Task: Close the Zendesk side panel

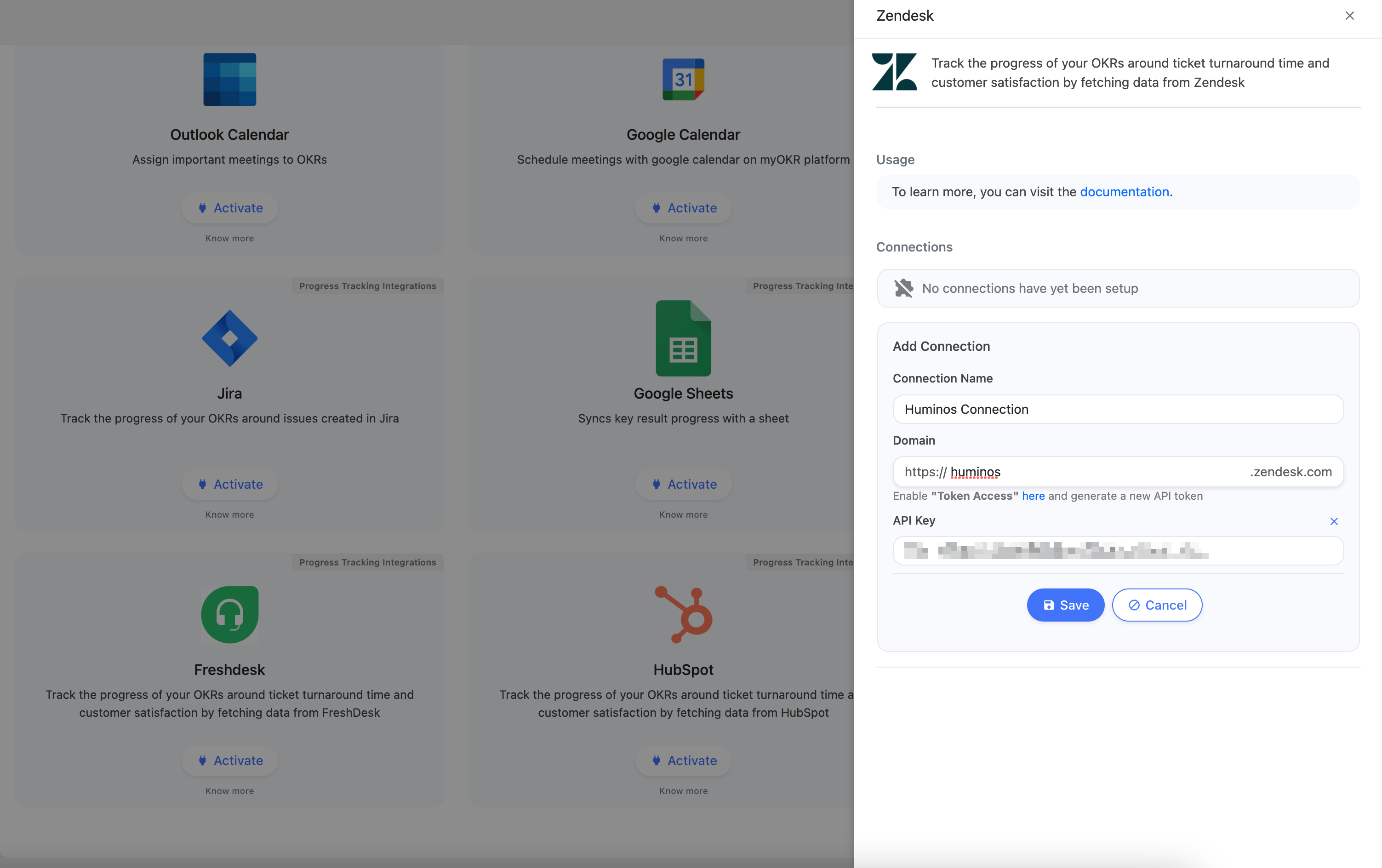Action: point(1349,16)
